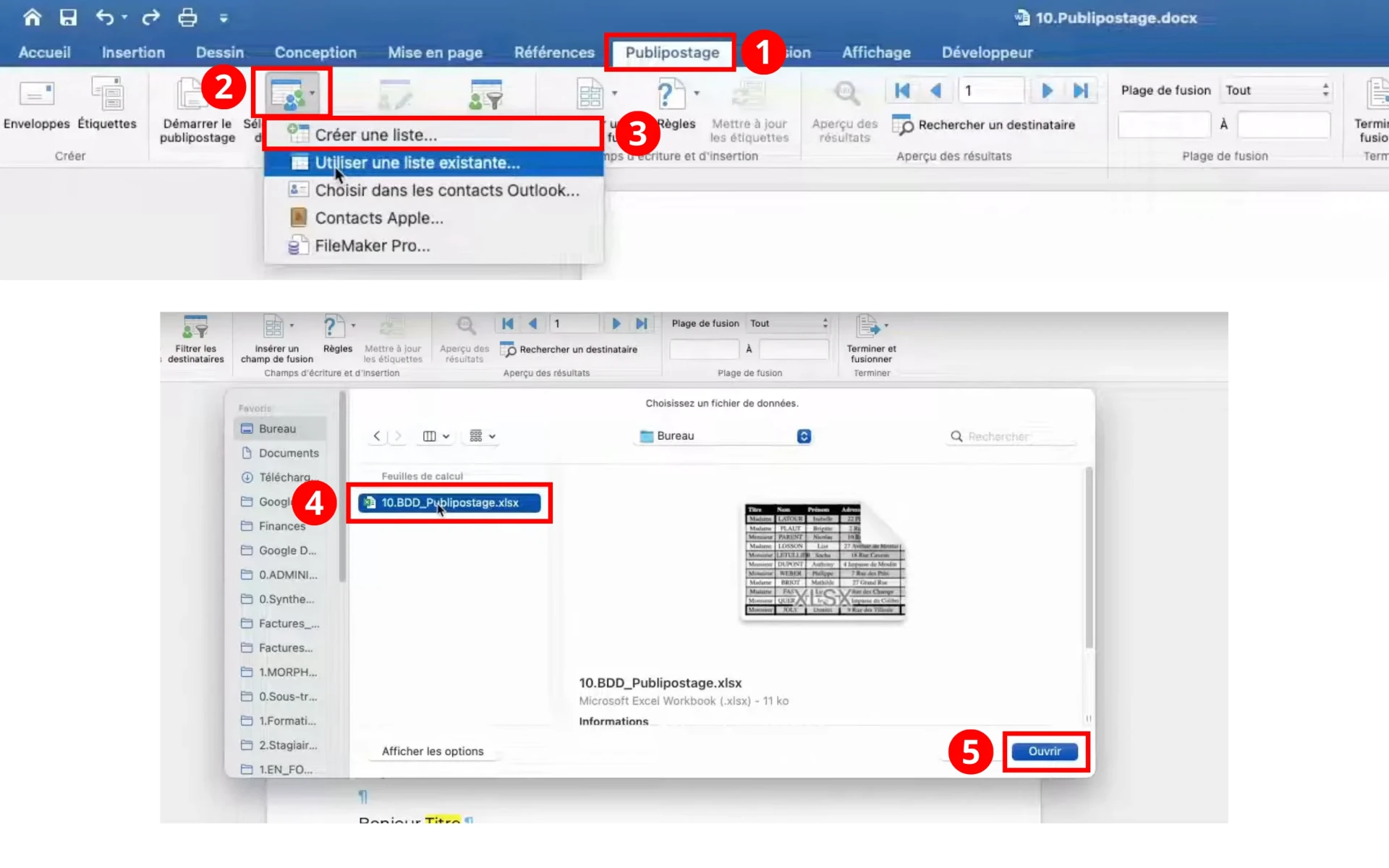Click the record number field in top ribbon
Viewport: 1389px width, 868px height.
pos(991,90)
